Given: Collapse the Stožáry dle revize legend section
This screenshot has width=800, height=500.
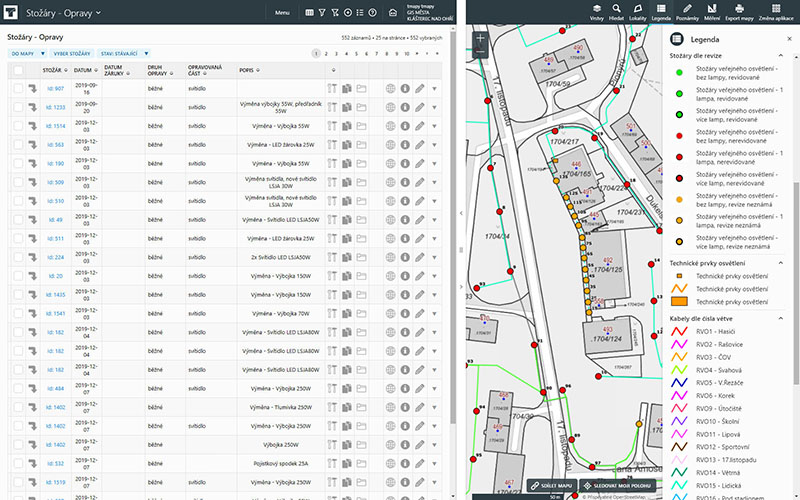Looking at the screenshot, I should (x=780, y=55).
